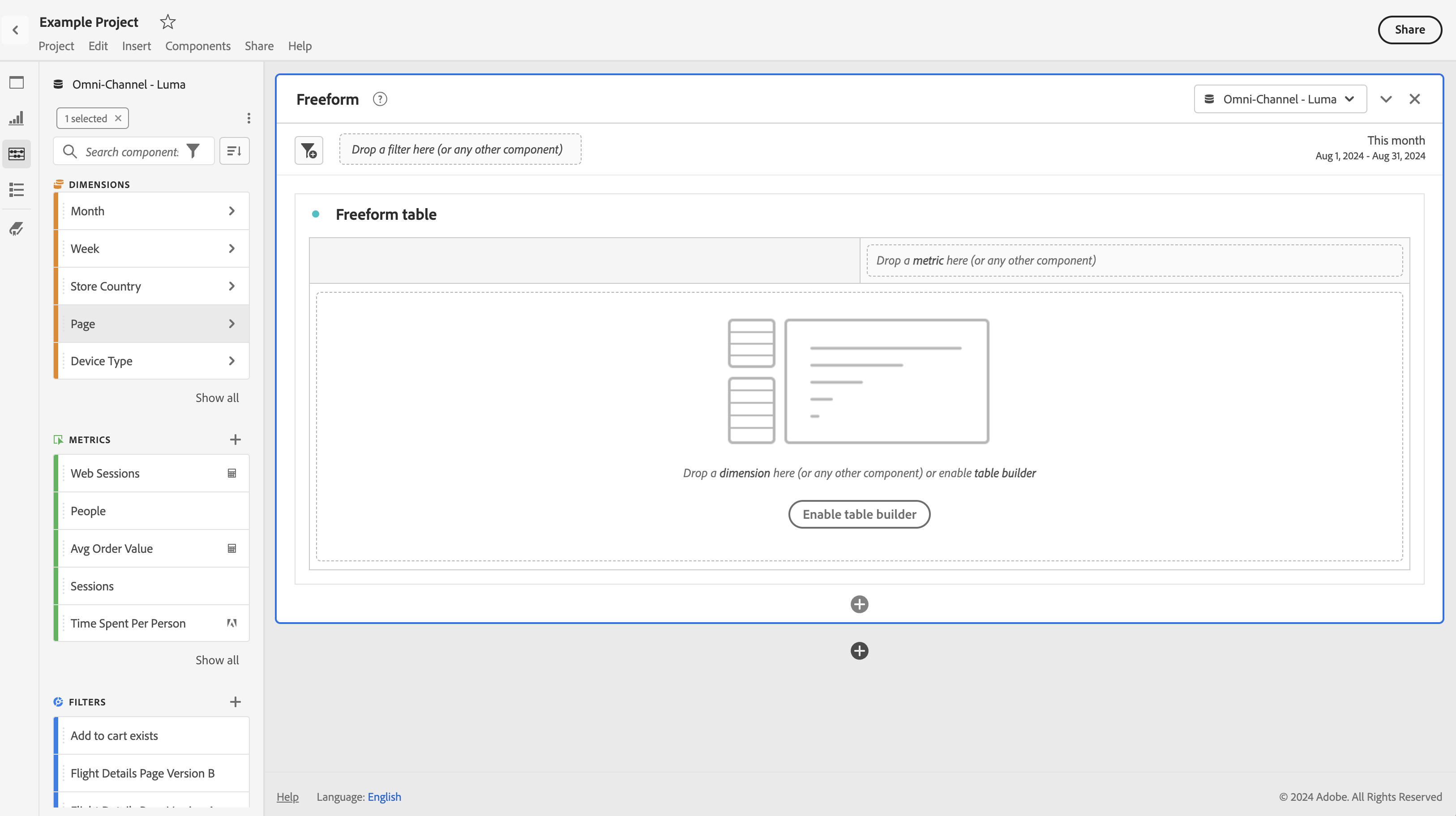Open the Visualizations bar chart icon

point(17,118)
